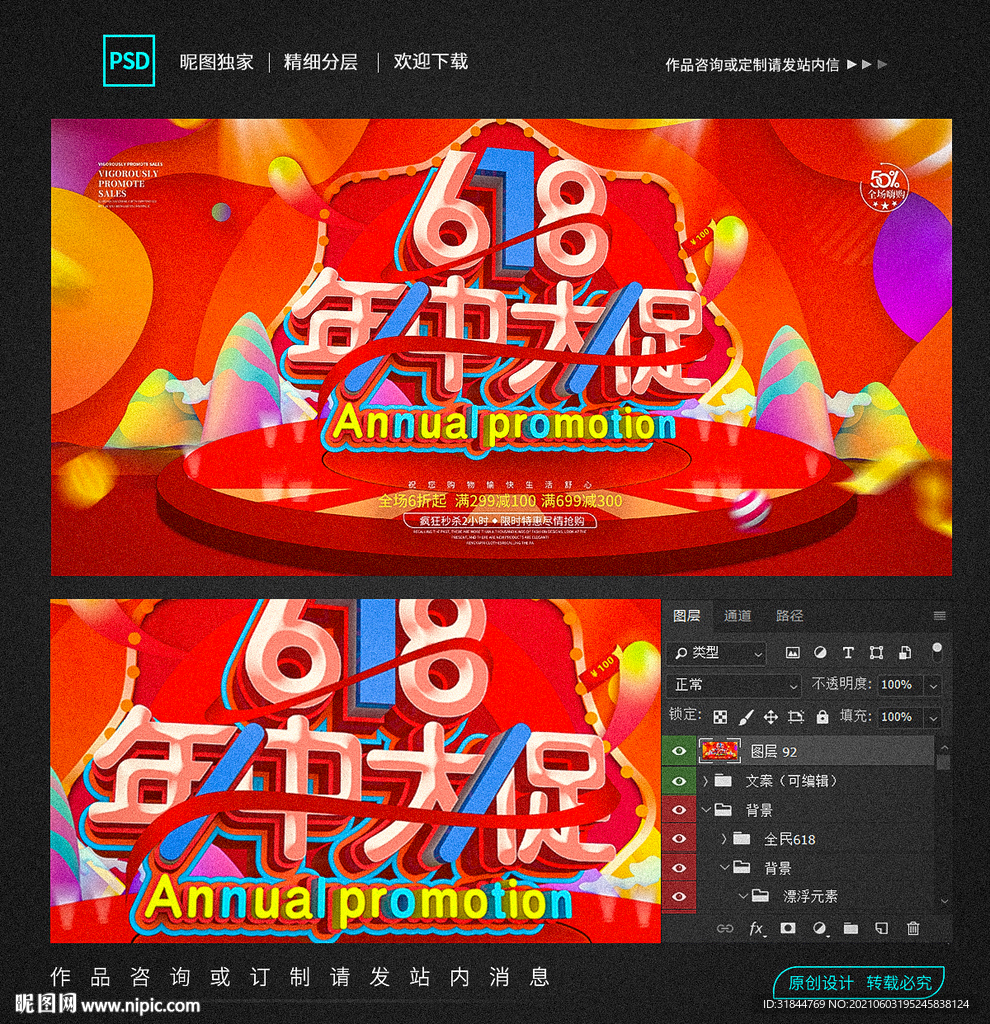990x1024 pixels.
Task: Click the 图层 92 layer thumbnail
Action: pos(720,749)
